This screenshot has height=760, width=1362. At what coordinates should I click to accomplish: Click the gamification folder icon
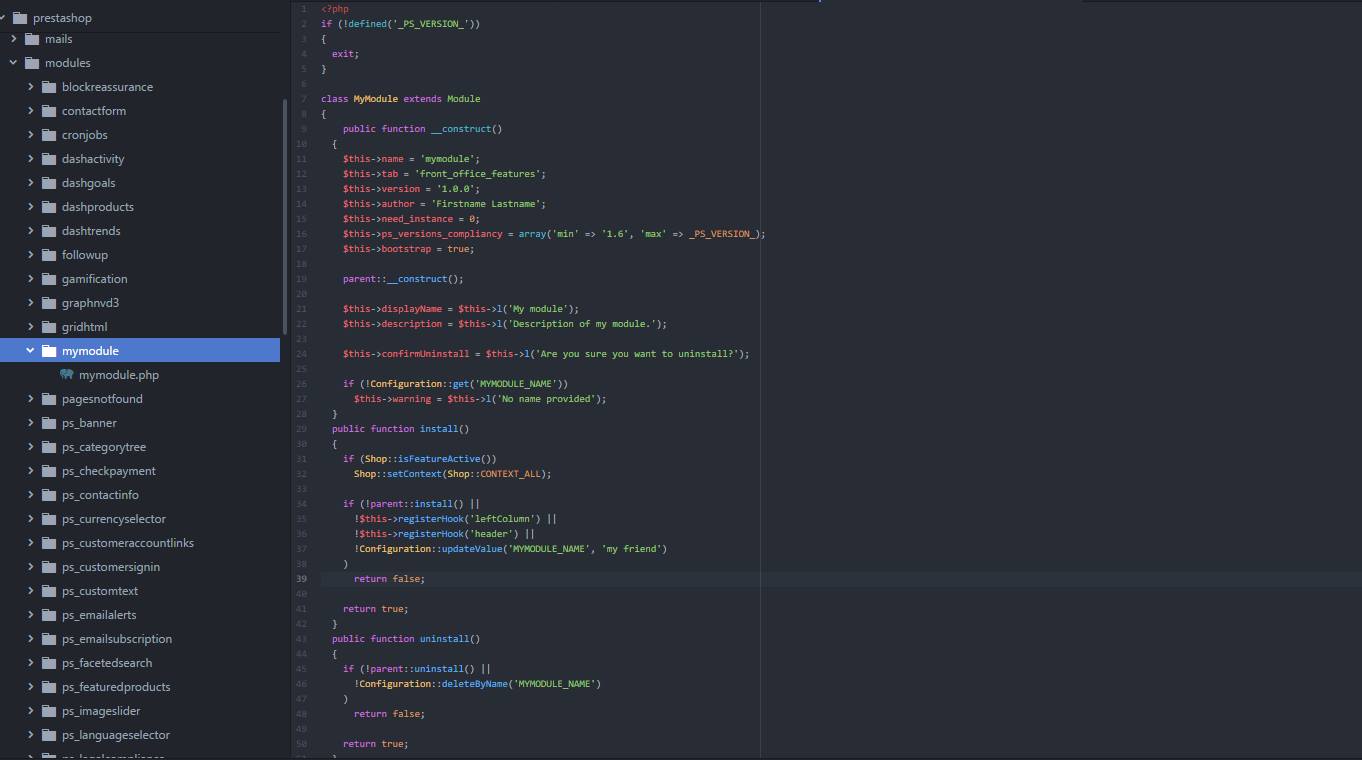click(x=49, y=279)
